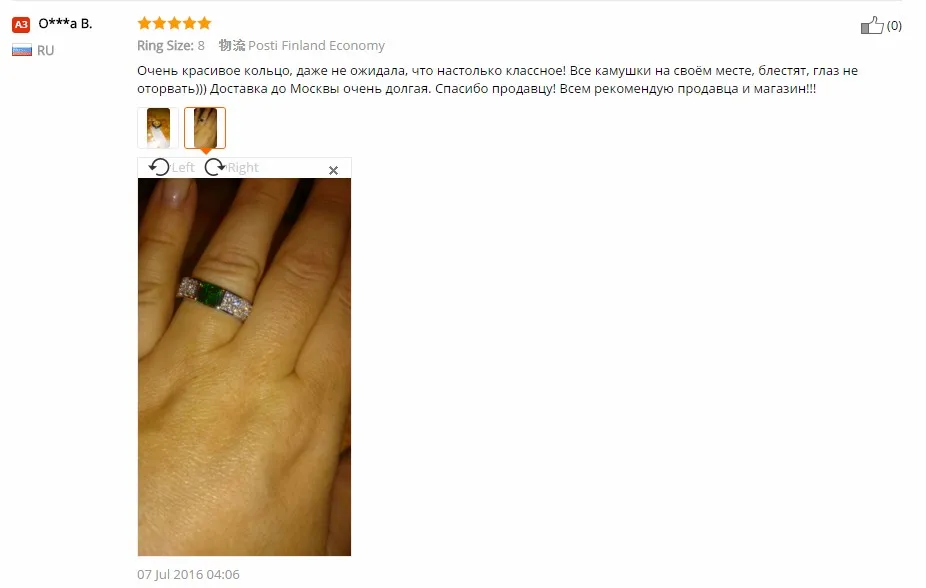Screen dimensions: 926x588
Task: Click the helpful vote count (0)
Action: tap(894, 25)
